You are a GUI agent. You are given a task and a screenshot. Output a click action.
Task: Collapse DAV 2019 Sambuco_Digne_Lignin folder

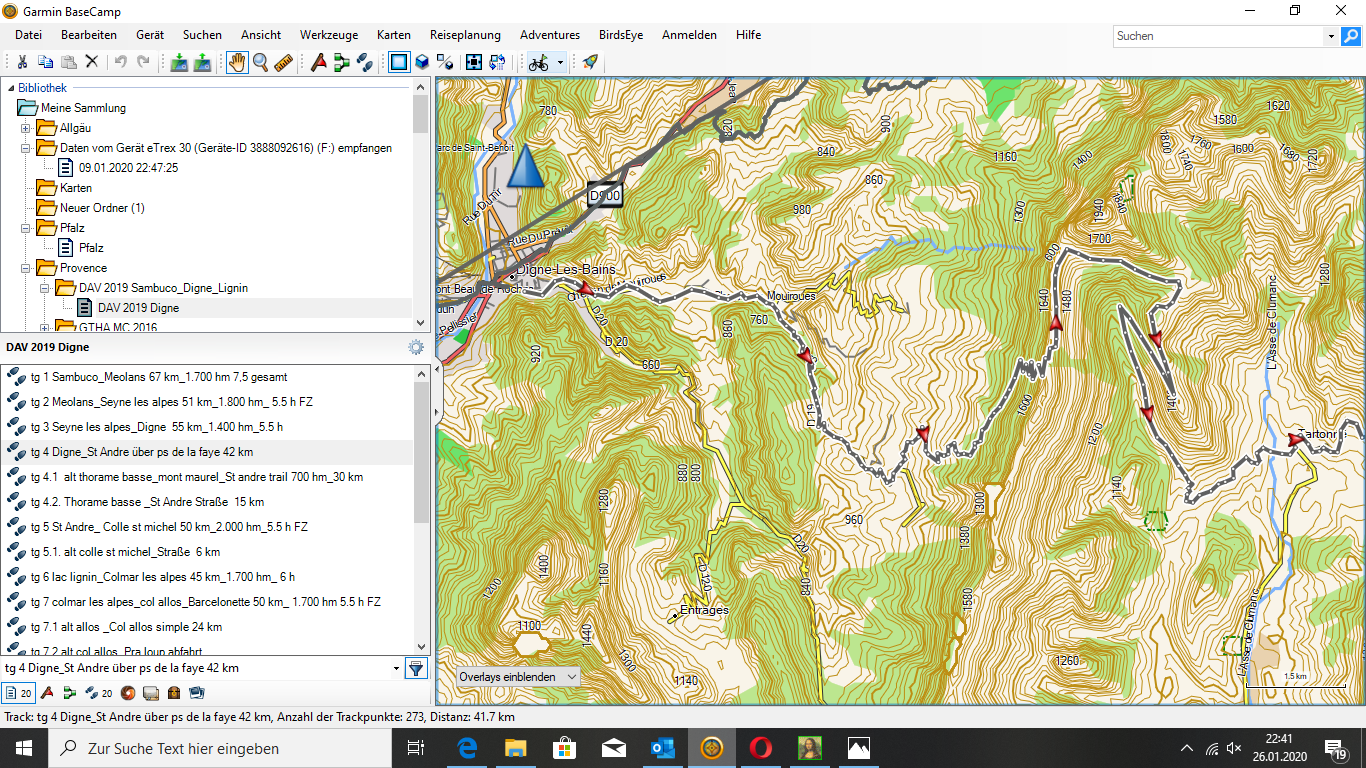click(x=45, y=288)
